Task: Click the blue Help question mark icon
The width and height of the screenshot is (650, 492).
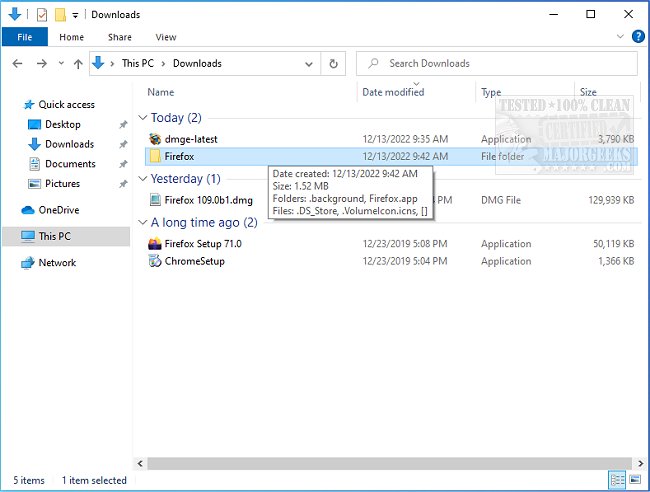Action: click(638, 36)
